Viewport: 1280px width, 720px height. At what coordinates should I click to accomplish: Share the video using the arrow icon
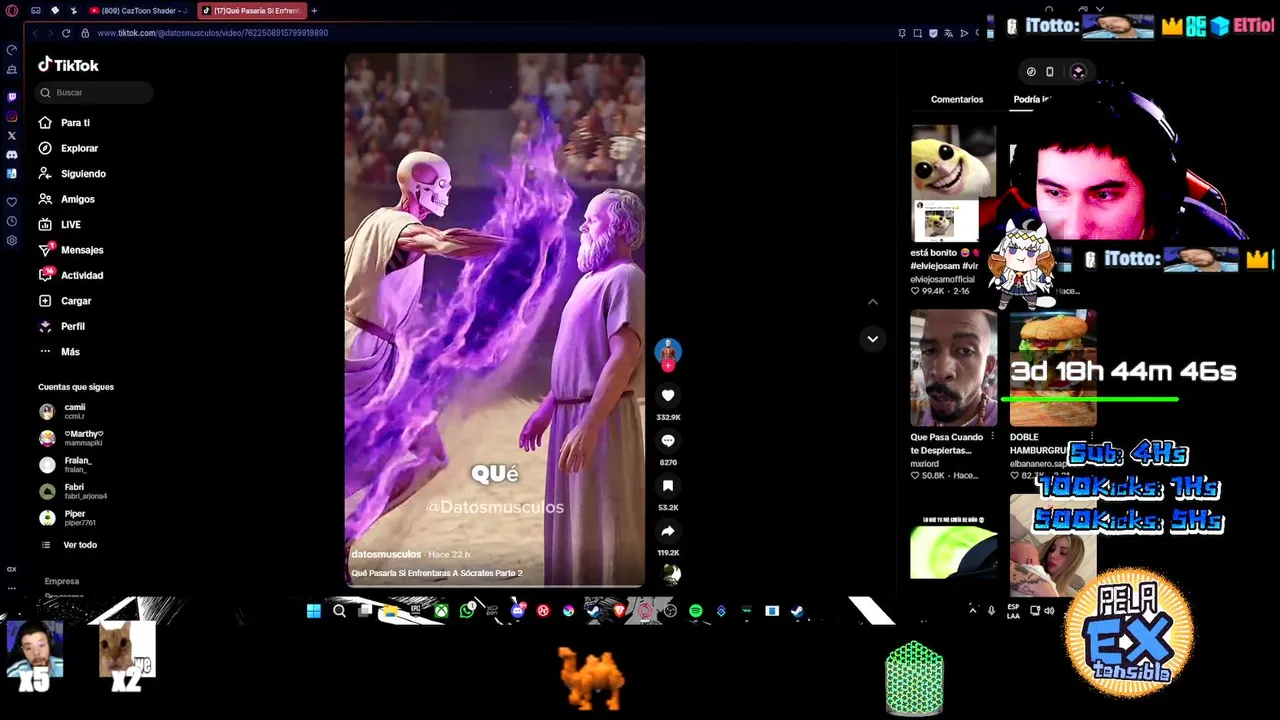tap(668, 531)
